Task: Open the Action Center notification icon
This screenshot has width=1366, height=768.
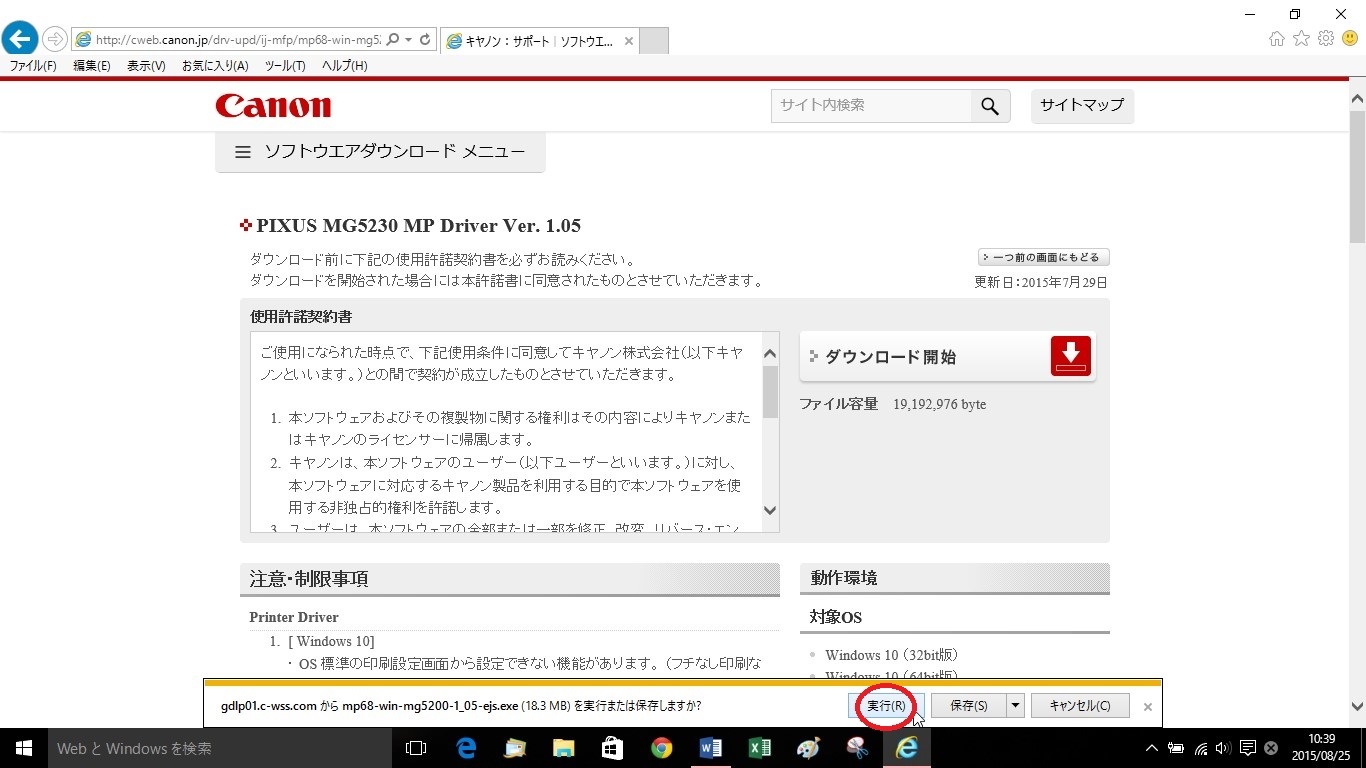Action: [1247, 748]
